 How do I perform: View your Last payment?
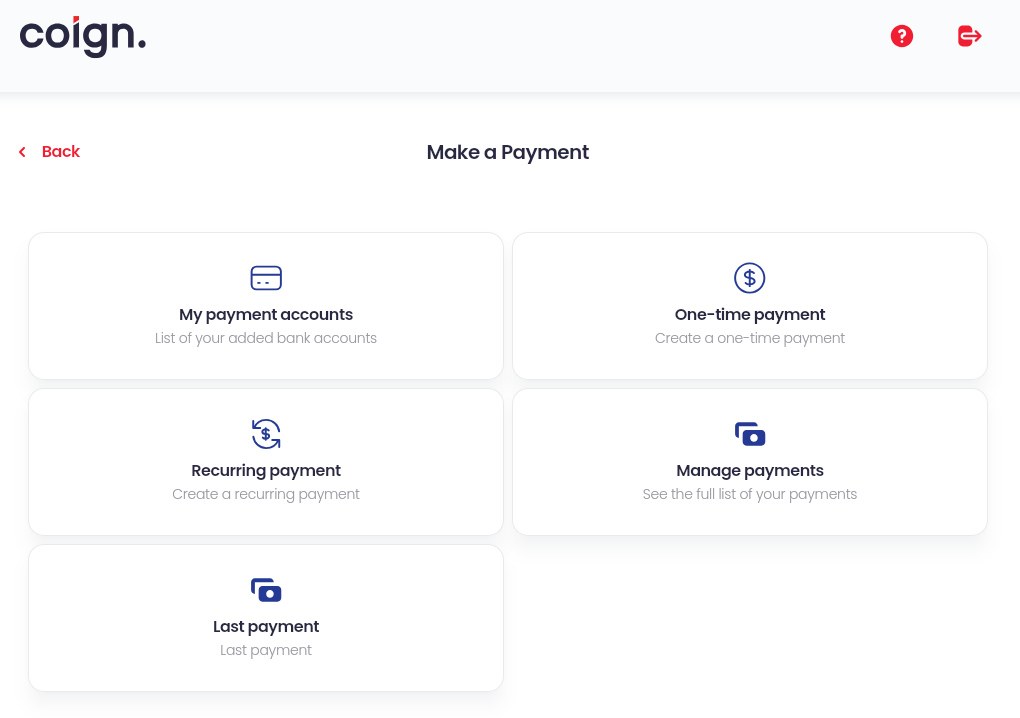coord(265,617)
